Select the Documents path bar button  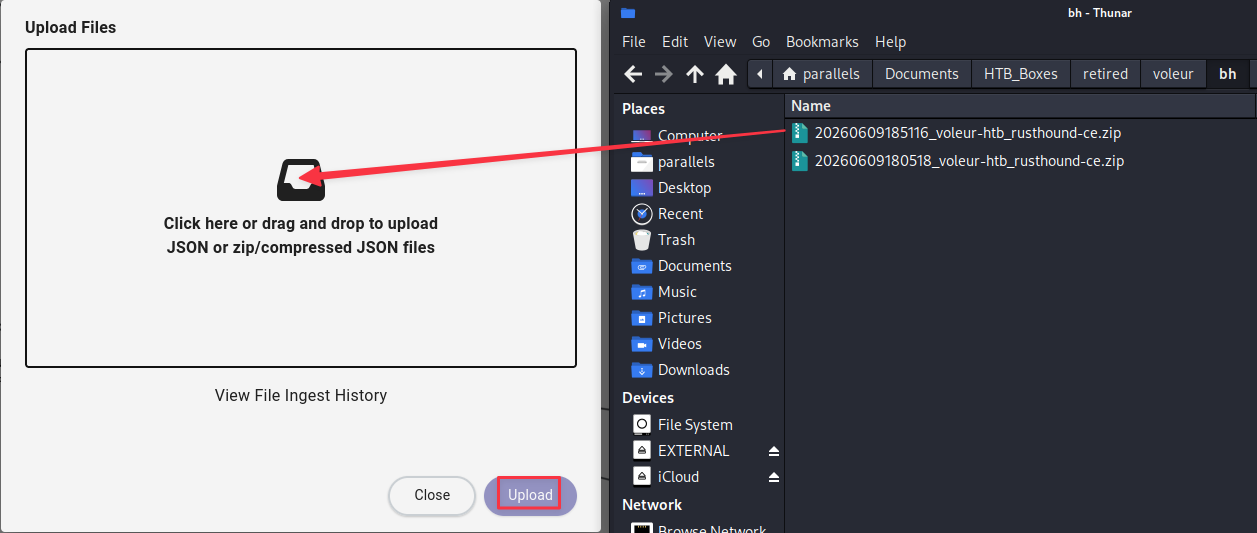922,74
